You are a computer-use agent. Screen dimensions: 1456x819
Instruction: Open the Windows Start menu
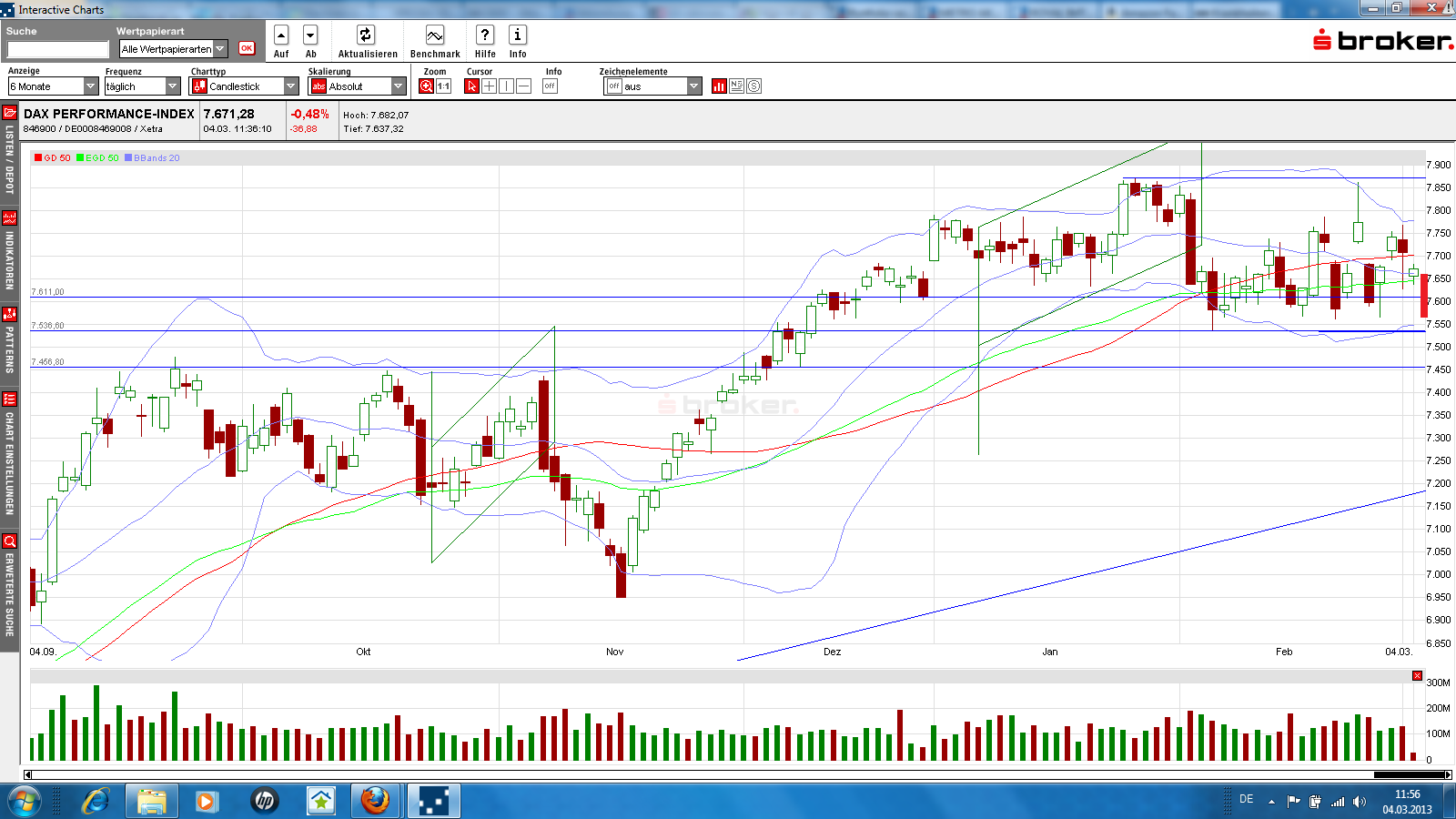25,801
